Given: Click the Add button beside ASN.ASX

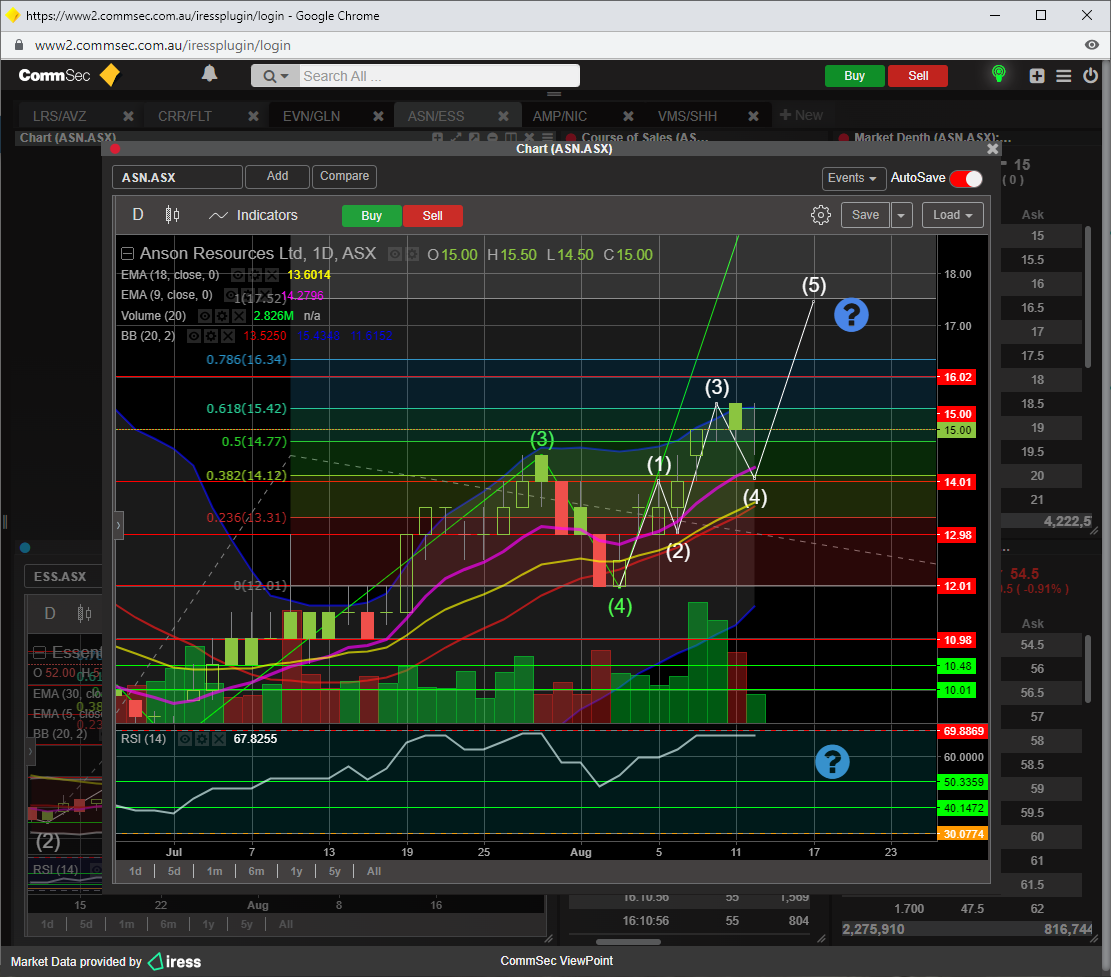Looking at the screenshot, I should (277, 176).
